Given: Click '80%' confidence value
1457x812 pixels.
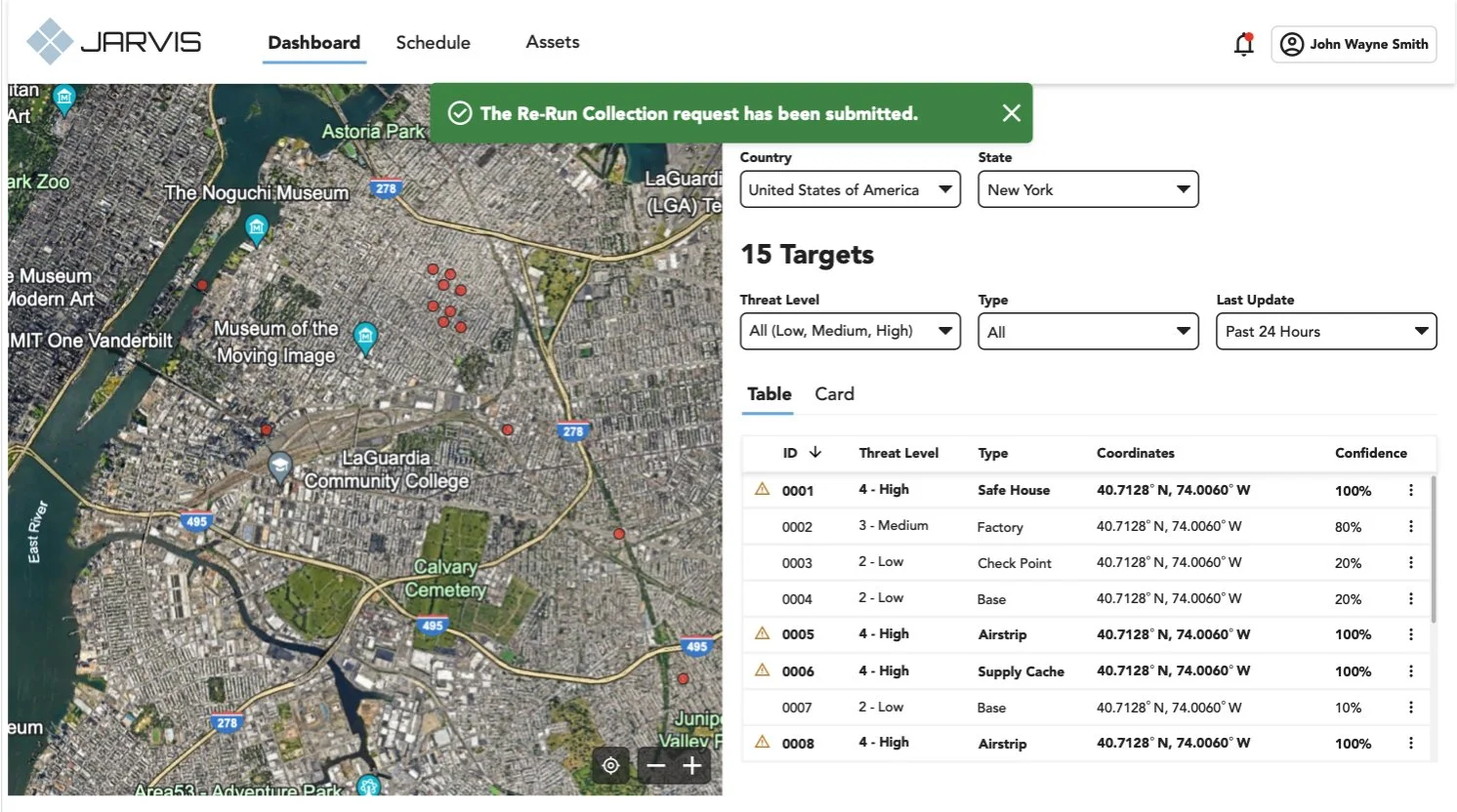Looking at the screenshot, I should click(x=1348, y=527).
